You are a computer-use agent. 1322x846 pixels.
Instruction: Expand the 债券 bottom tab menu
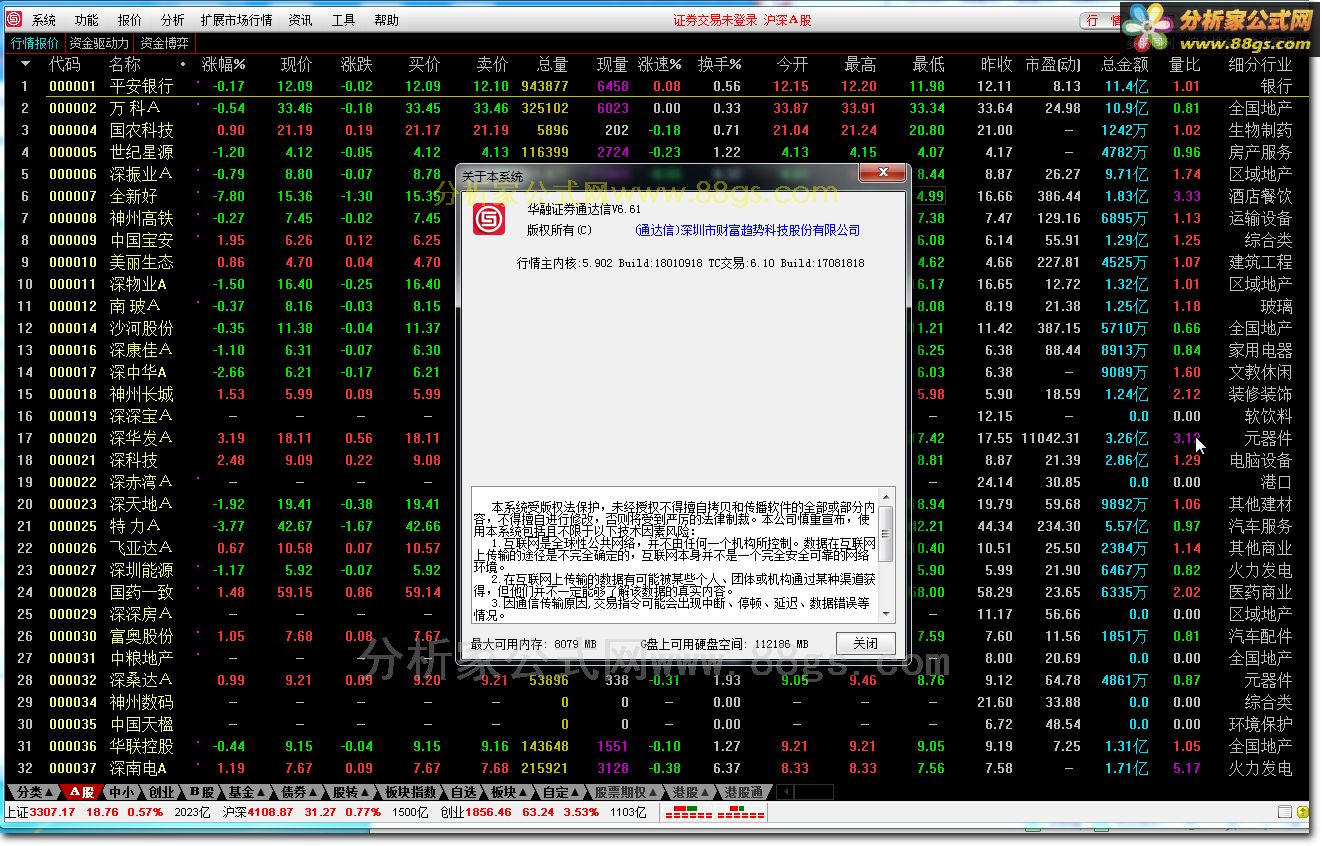click(x=299, y=792)
